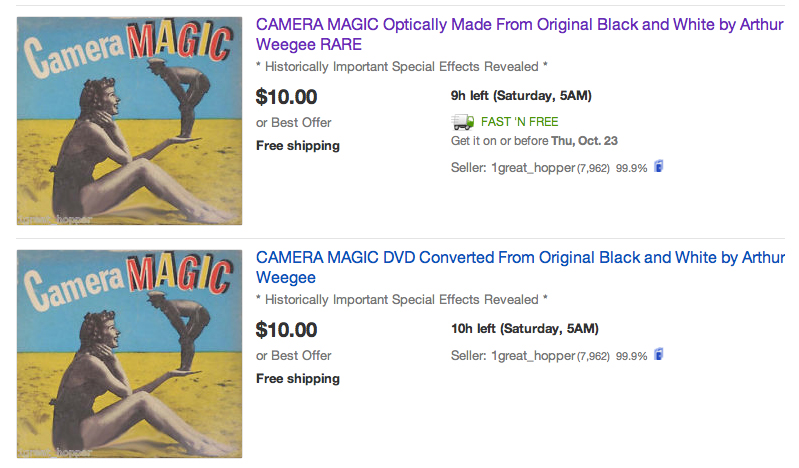This screenshot has width=799, height=468.
Task: Click seller badge icon in 9h left listing
Action: coord(659,166)
